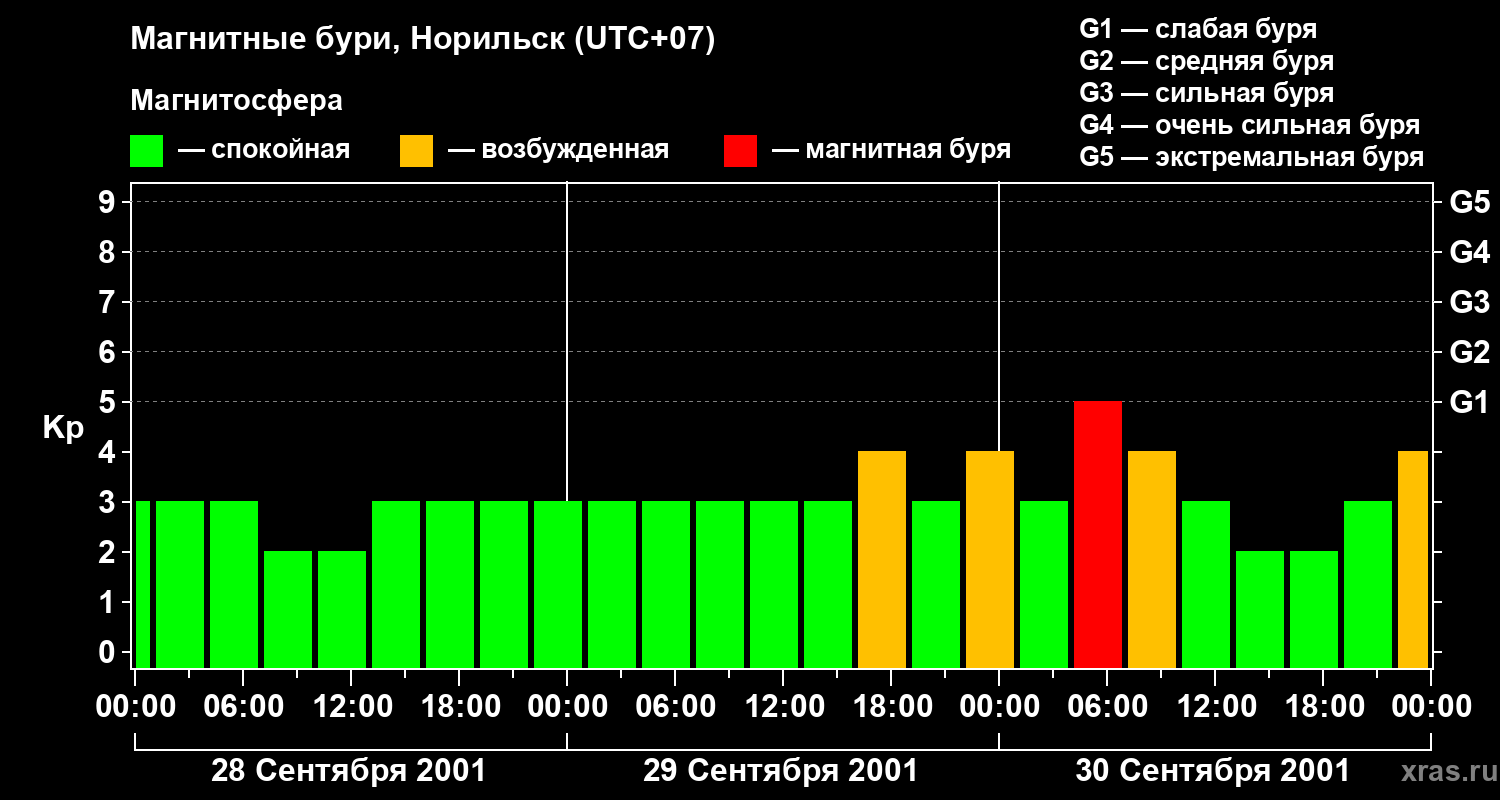This screenshot has height=800, width=1500.
Task: Click the title "Магнитные бури, Норильск (UTC+07)"
Action: [x=423, y=40]
